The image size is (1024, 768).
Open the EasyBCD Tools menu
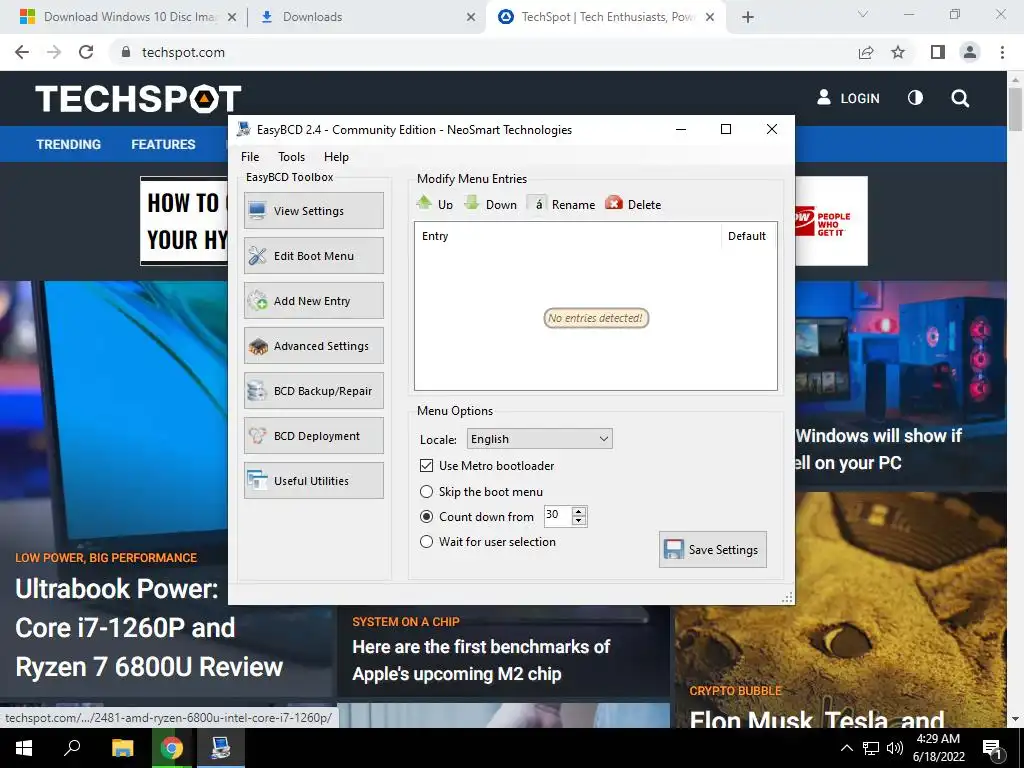click(x=291, y=157)
